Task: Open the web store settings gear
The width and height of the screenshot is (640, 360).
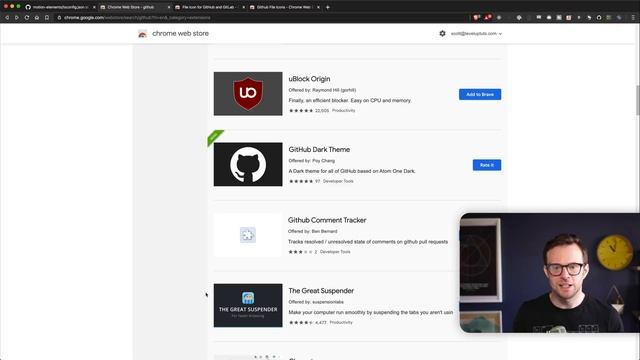Action: pyautogui.click(x=442, y=33)
